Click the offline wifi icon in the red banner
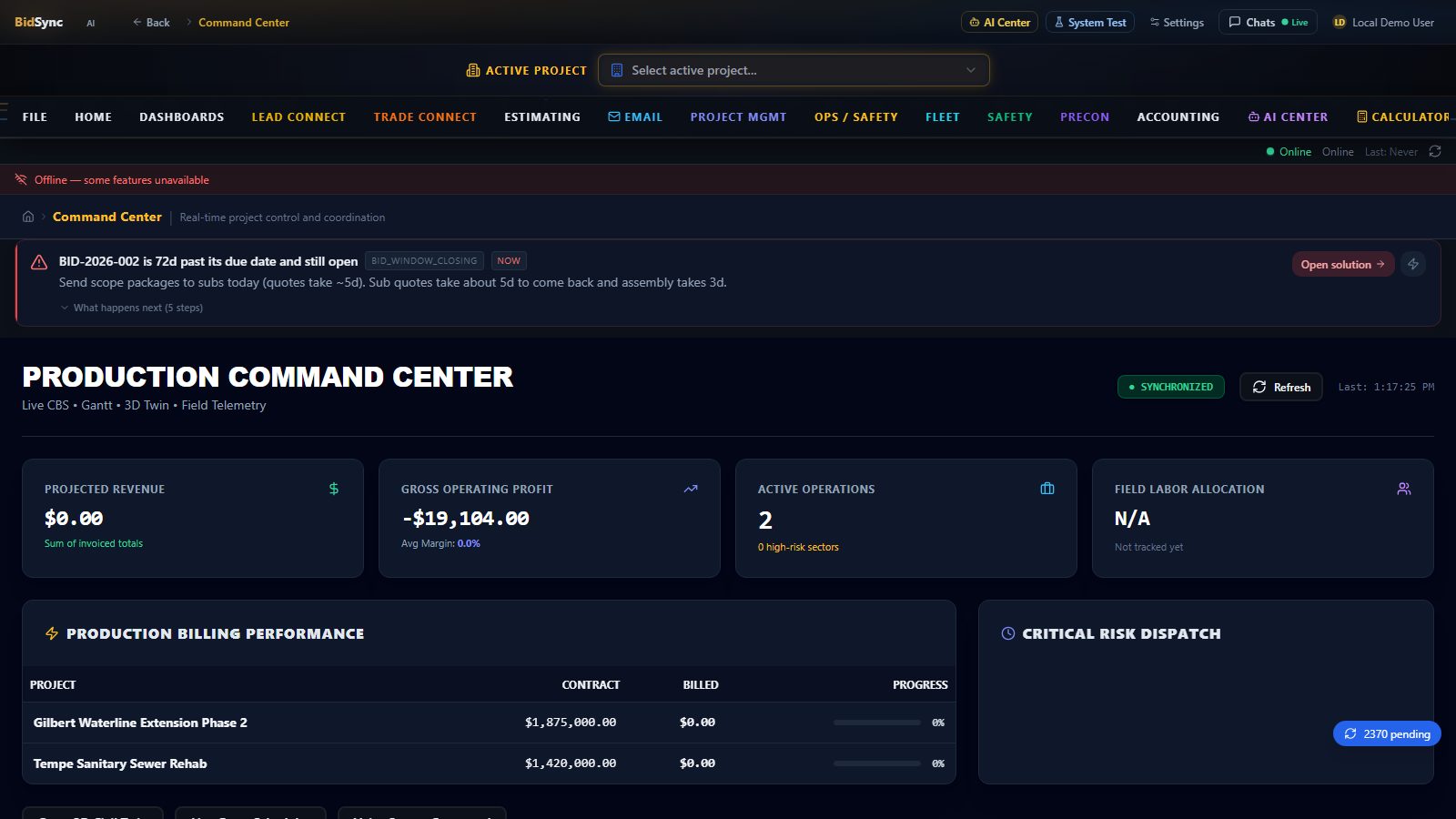The height and width of the screenshot is (819, 1456). [21, 179]
